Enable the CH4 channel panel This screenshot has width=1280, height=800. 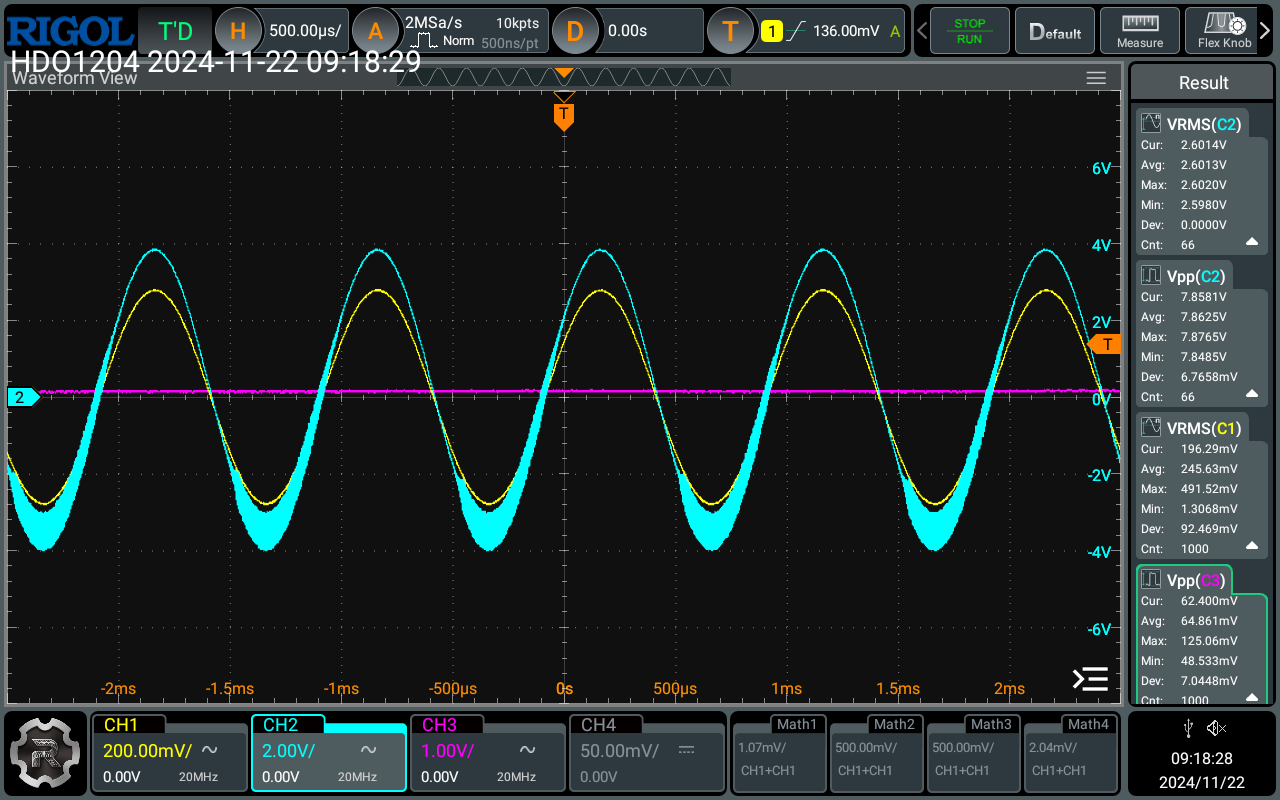click(646, 752)
